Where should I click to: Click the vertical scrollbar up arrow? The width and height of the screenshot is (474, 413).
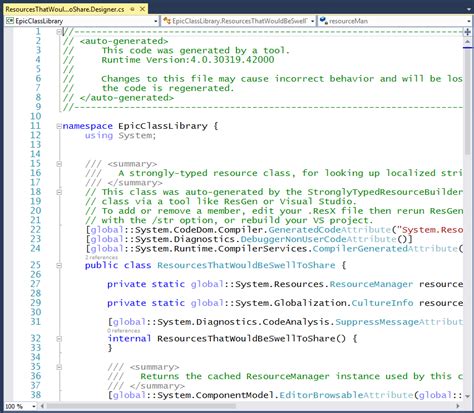467,41
